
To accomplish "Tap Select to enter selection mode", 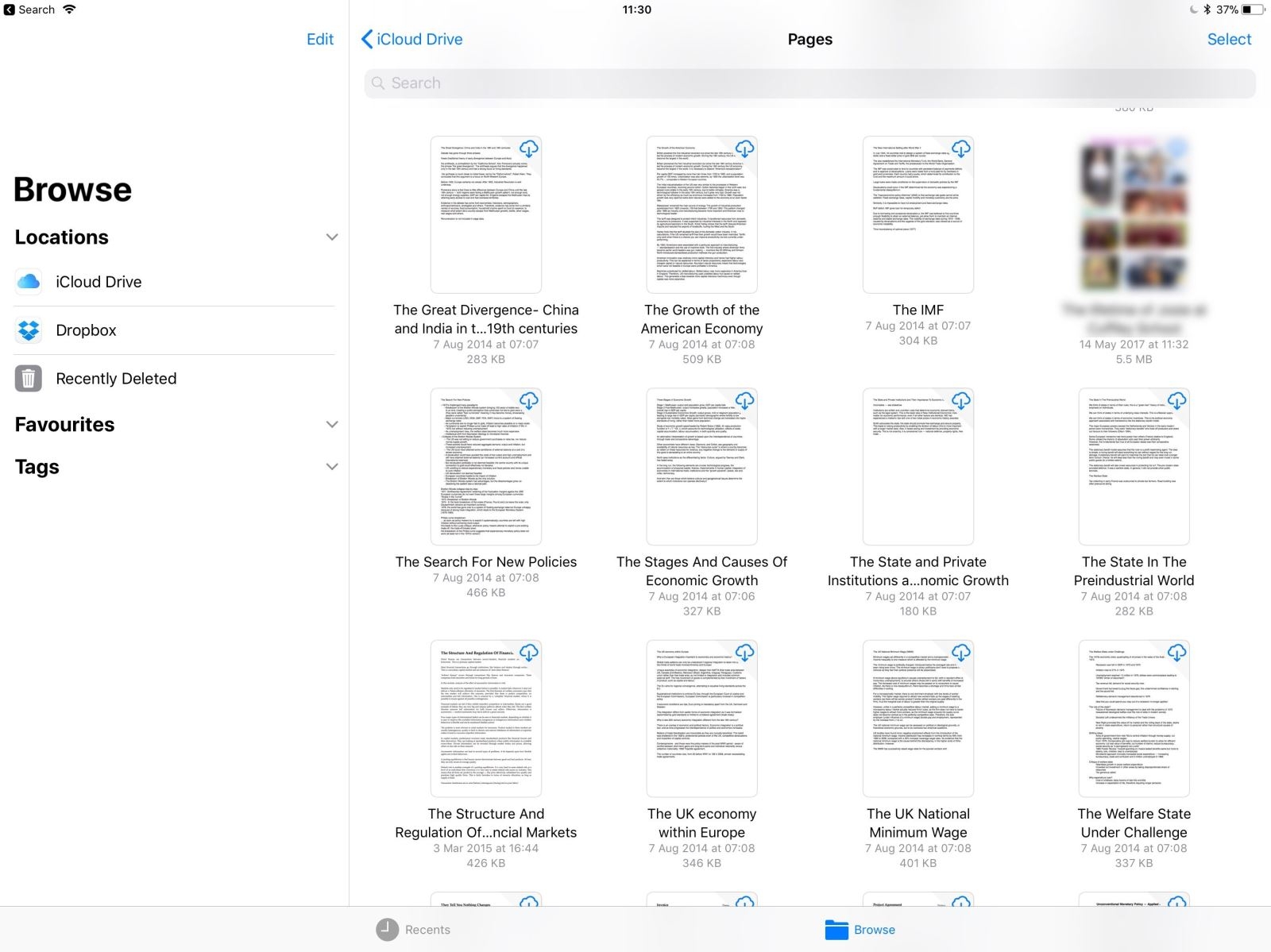I will point(1228,39).
